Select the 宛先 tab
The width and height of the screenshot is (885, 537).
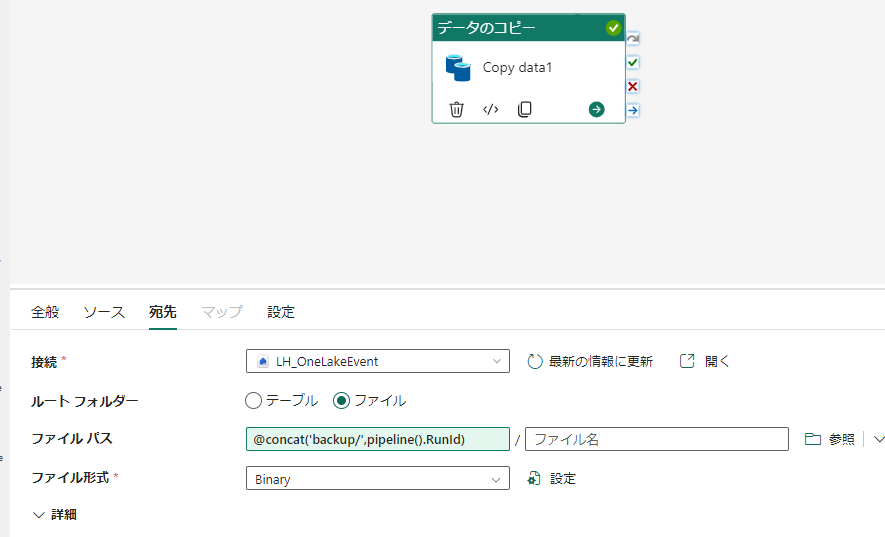coord(163,312)
